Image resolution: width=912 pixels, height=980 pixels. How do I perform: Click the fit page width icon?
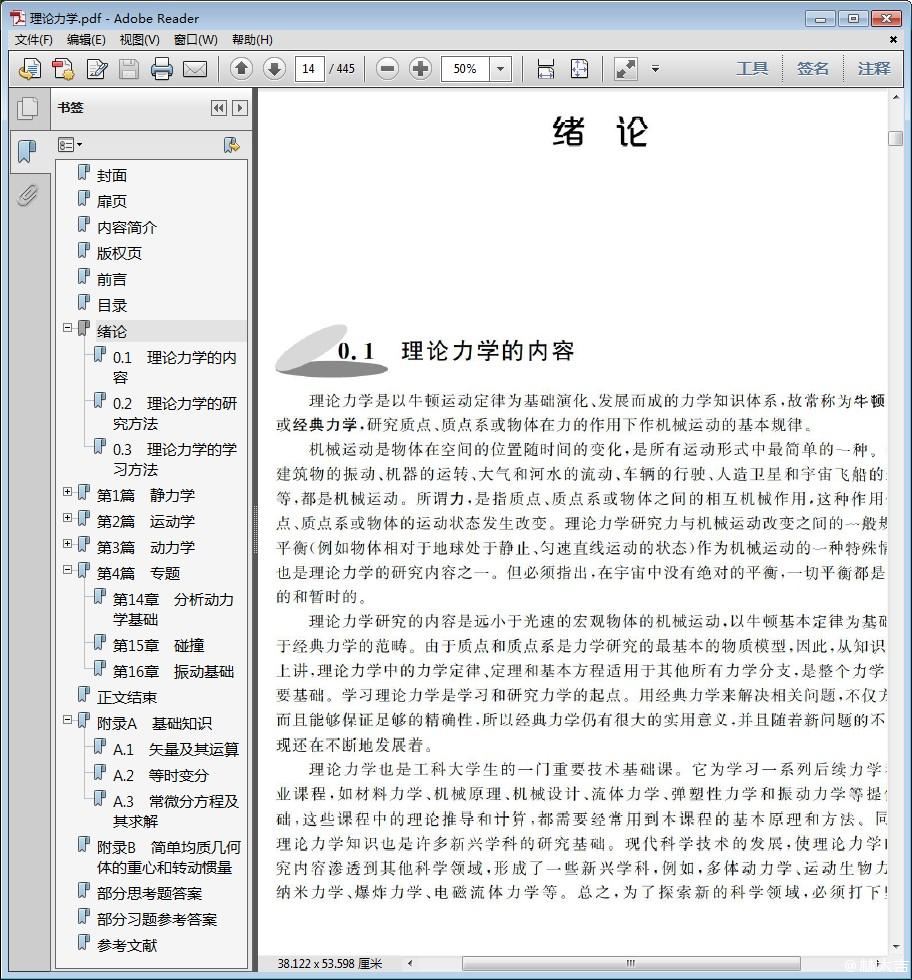545,69
